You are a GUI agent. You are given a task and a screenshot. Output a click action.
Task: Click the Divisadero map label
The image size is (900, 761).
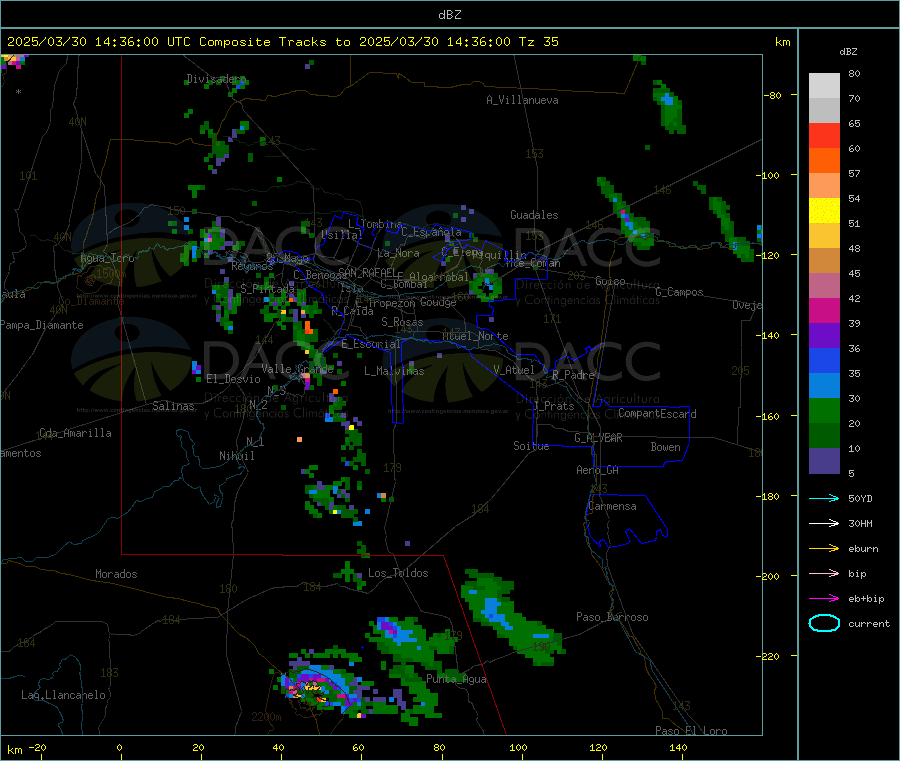click(216, 79)
